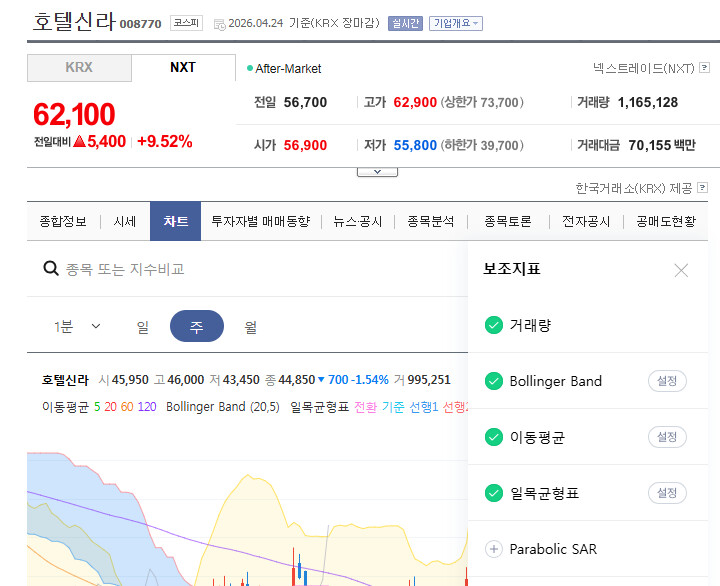Click the search magnifier icon
Screen dimensions: 720x586
51,268
